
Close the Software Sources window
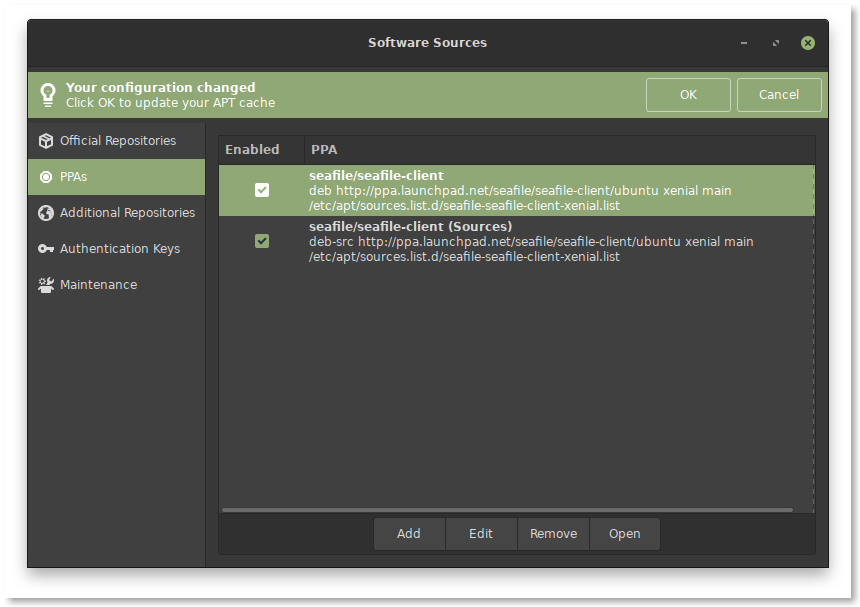807,43
